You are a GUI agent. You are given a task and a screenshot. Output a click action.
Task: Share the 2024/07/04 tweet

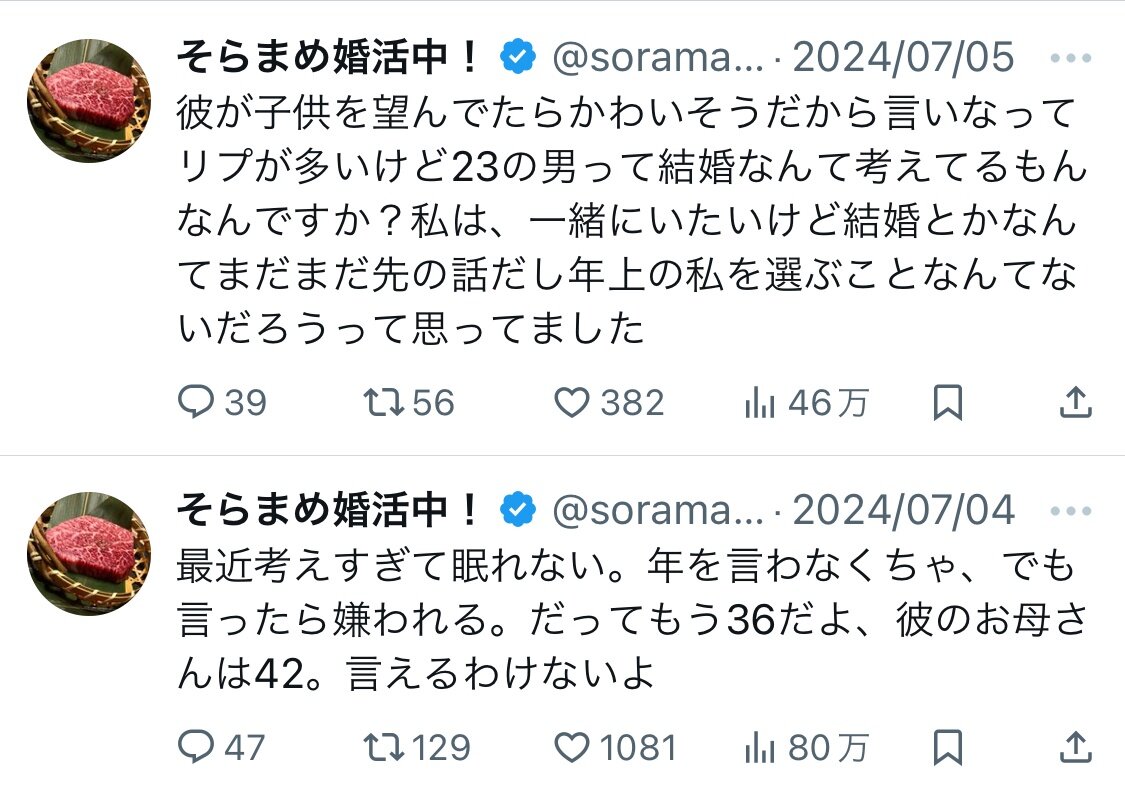(x=1074, y=747)
